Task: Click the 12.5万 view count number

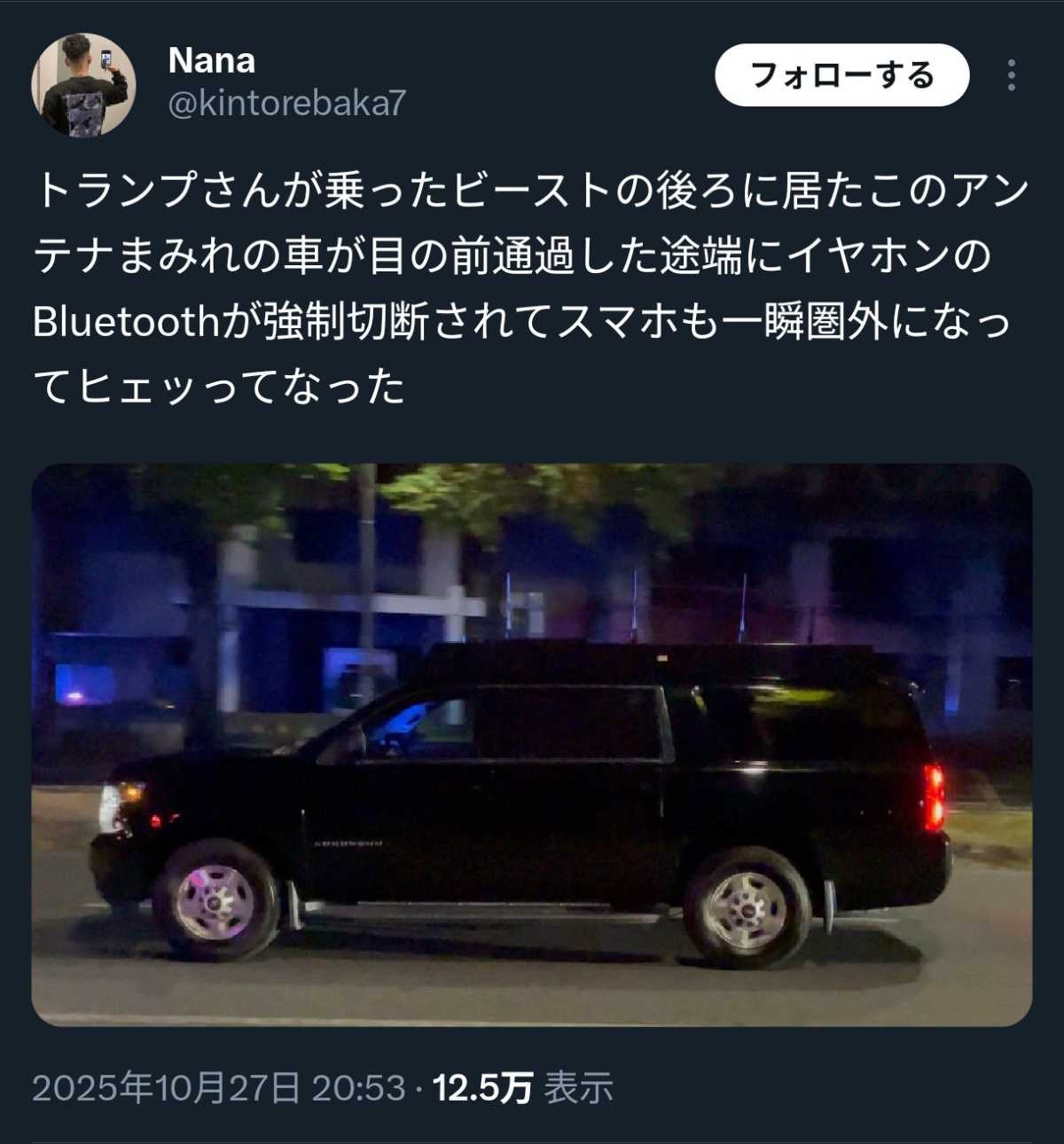Action: point(482,1087)
